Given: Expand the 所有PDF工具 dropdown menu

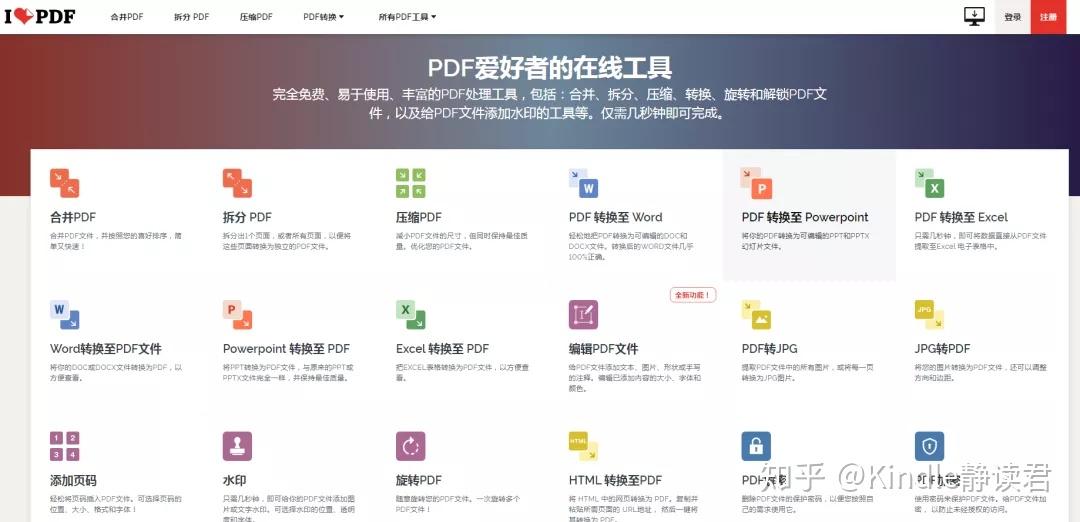Looking at the screenshot, I should tap(407, 17).
